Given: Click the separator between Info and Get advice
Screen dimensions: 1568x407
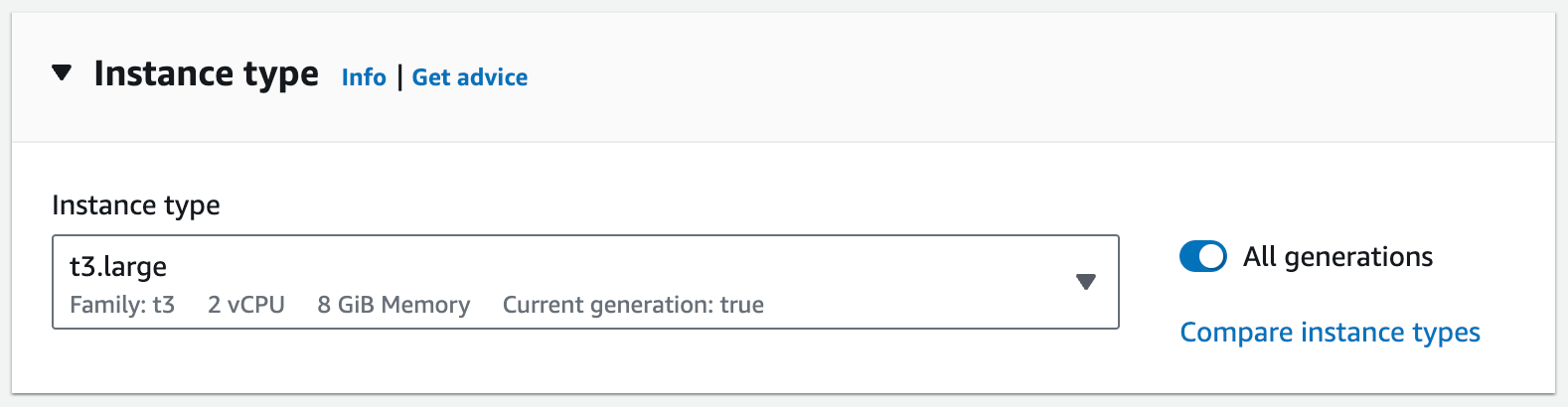Looking at the screenshot, I should click(399, 77).
